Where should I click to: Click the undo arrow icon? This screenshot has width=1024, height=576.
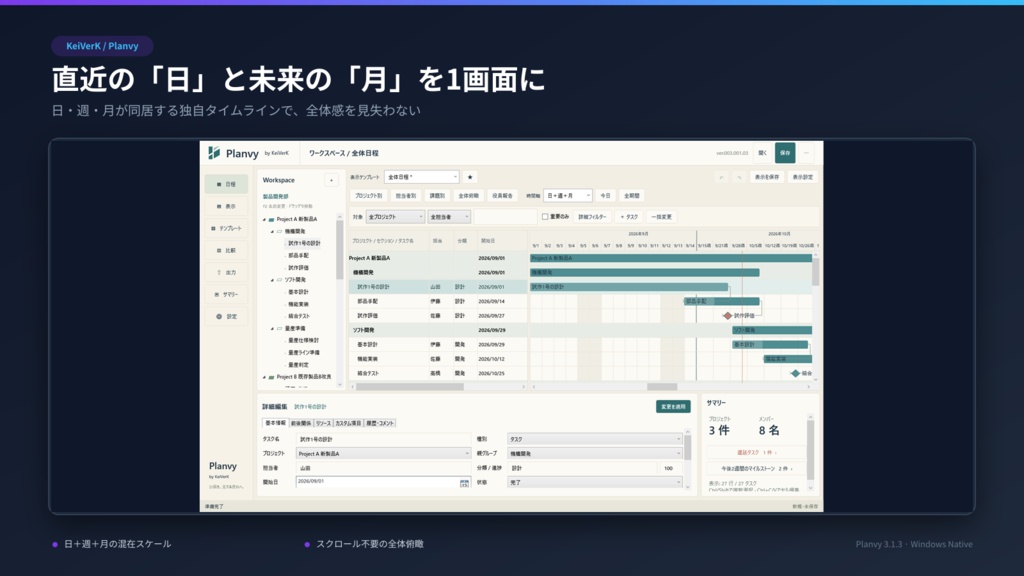pyautogui.click(x=722, y=177)
